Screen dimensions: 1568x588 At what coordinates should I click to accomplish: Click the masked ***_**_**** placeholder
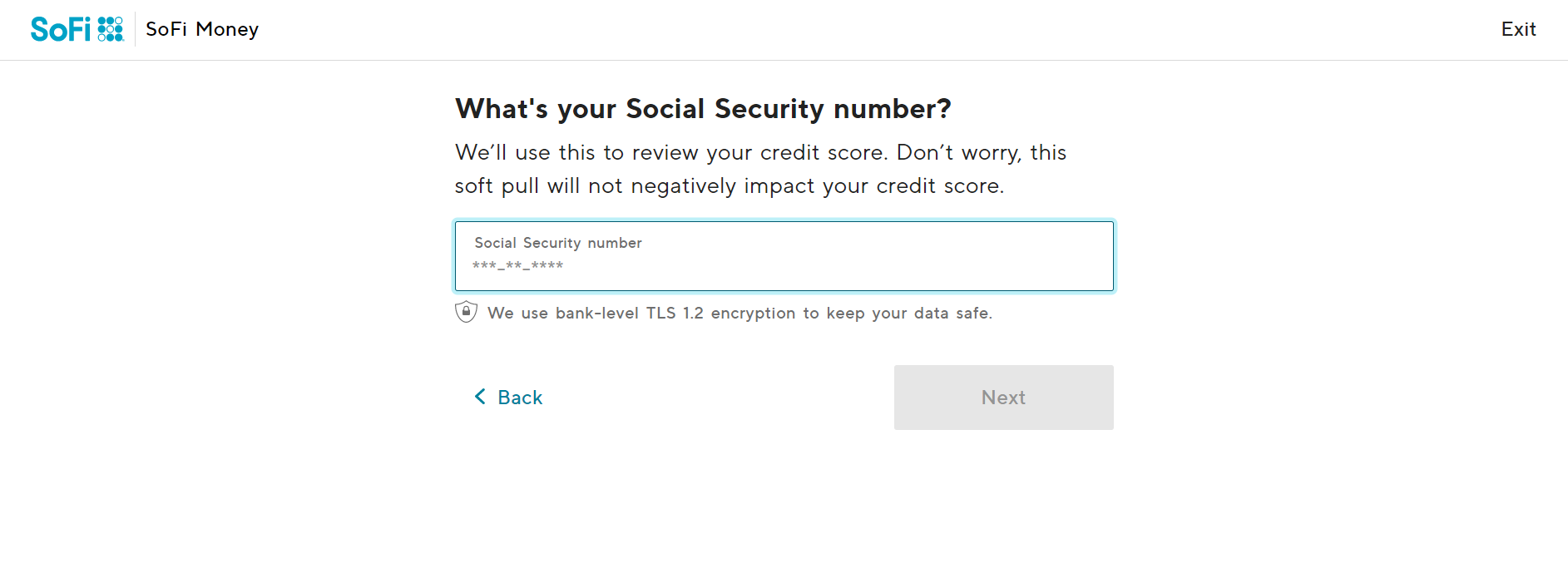click(517, 265)
